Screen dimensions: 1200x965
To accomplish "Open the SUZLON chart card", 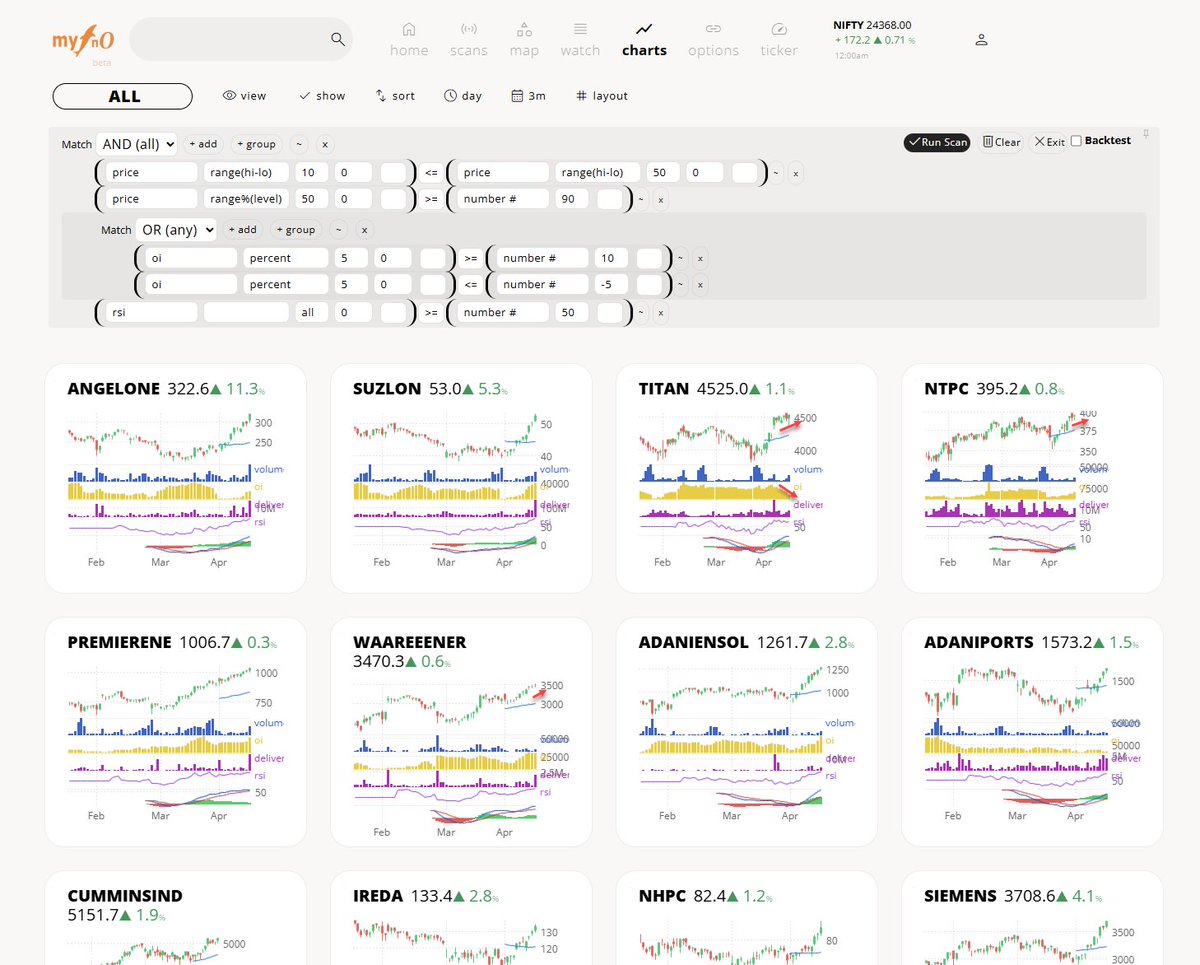I will tap(461, 479).
